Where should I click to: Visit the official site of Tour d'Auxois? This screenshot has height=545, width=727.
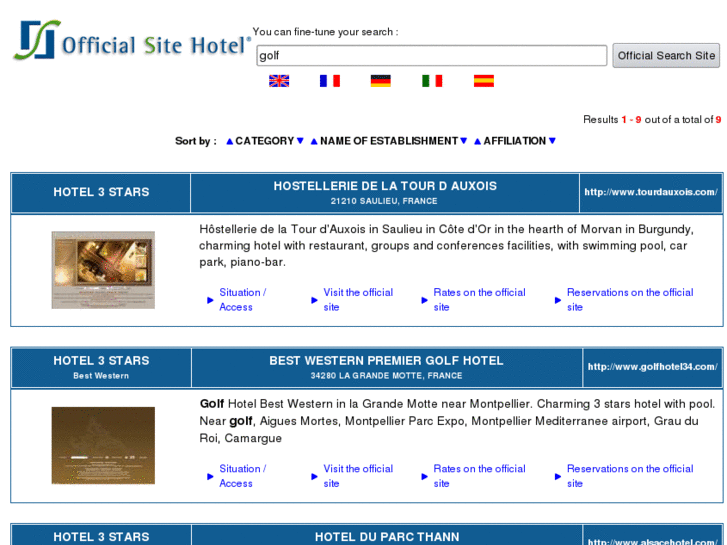pyautogui.click(x=358, y=300)
